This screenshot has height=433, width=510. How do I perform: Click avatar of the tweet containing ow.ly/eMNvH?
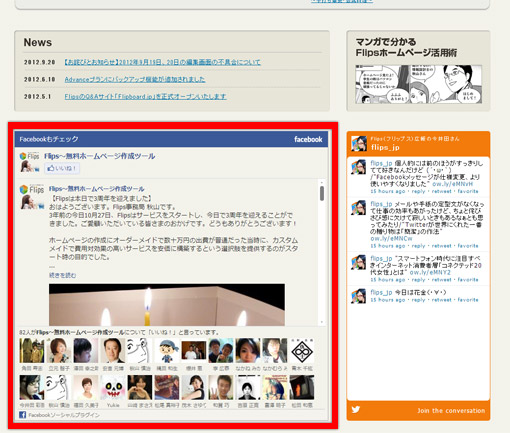359,167
